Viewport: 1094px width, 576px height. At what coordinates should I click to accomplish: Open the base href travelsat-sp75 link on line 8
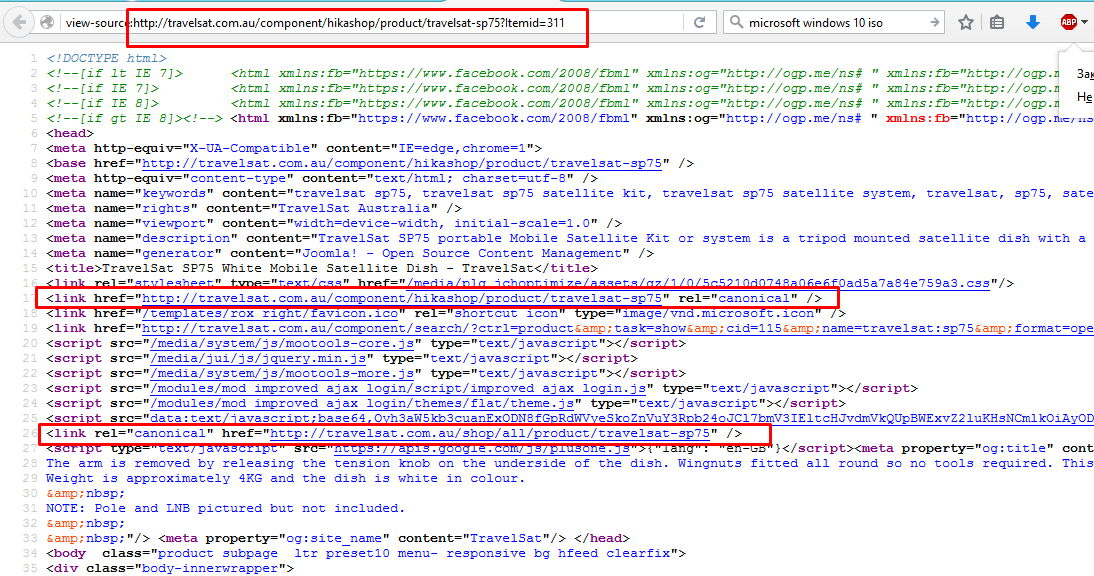[402, 163]
